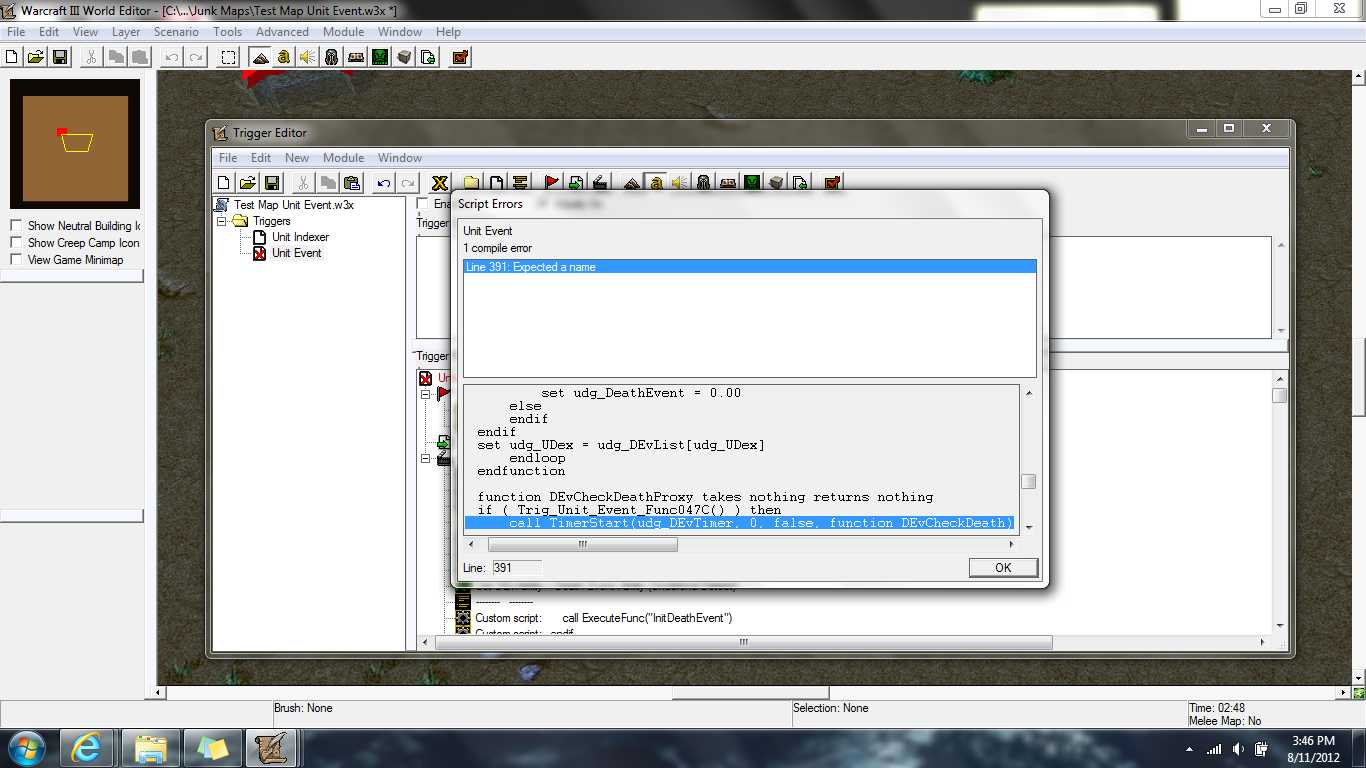1366x768 pixels.
Task: Open the Module menu in Trigger Editor
Action: [343, 158]
